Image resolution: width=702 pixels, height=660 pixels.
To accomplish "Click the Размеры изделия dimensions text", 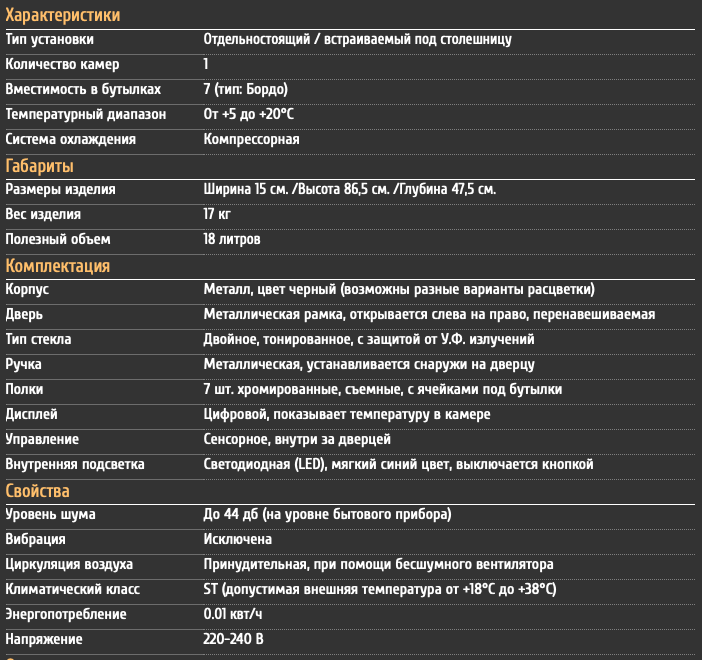I will tap(350, 189).
